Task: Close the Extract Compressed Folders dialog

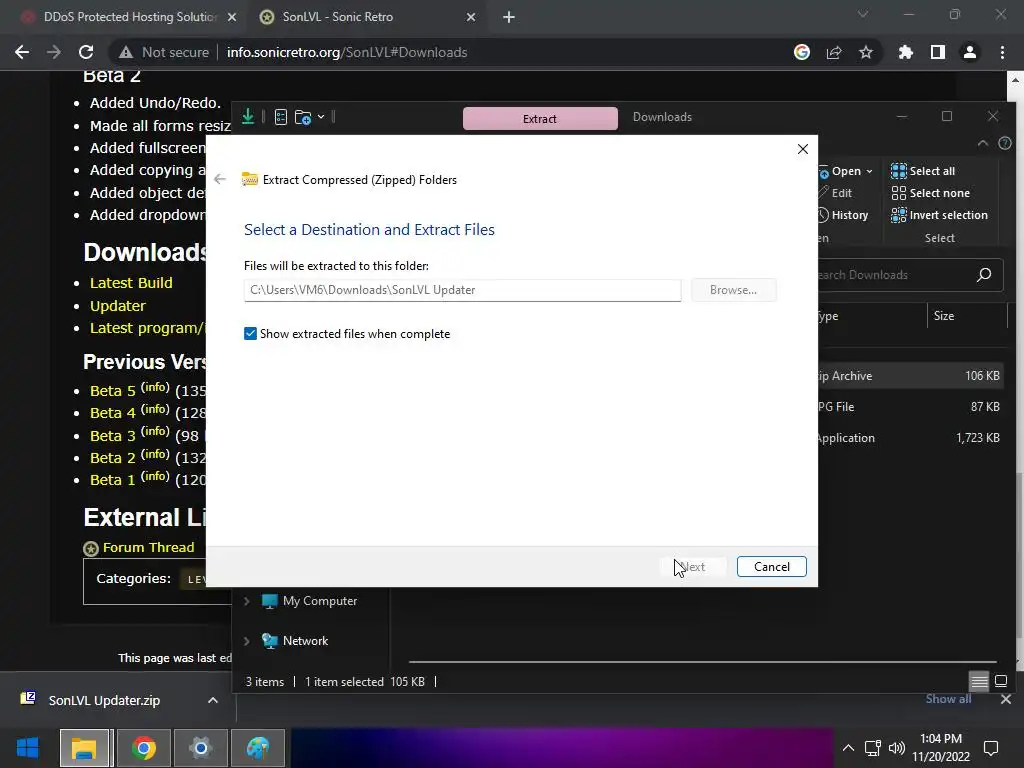Action: tap(803, 149)
